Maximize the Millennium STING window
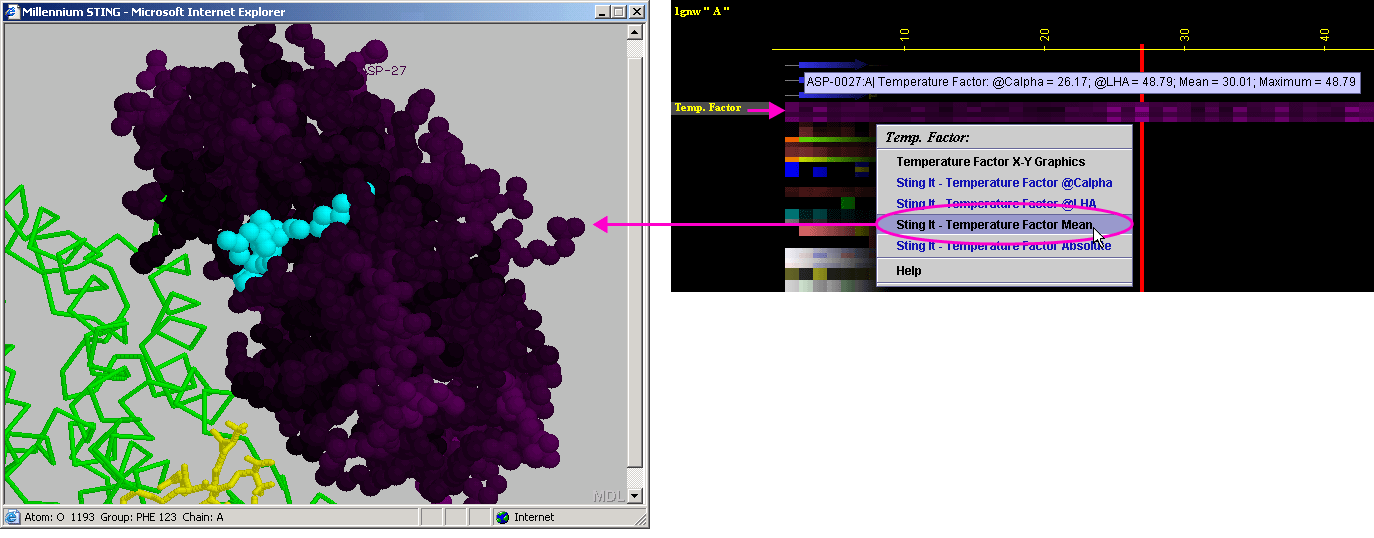The height and width of the screenshot is (538, 1374). [x=618, y=12]
